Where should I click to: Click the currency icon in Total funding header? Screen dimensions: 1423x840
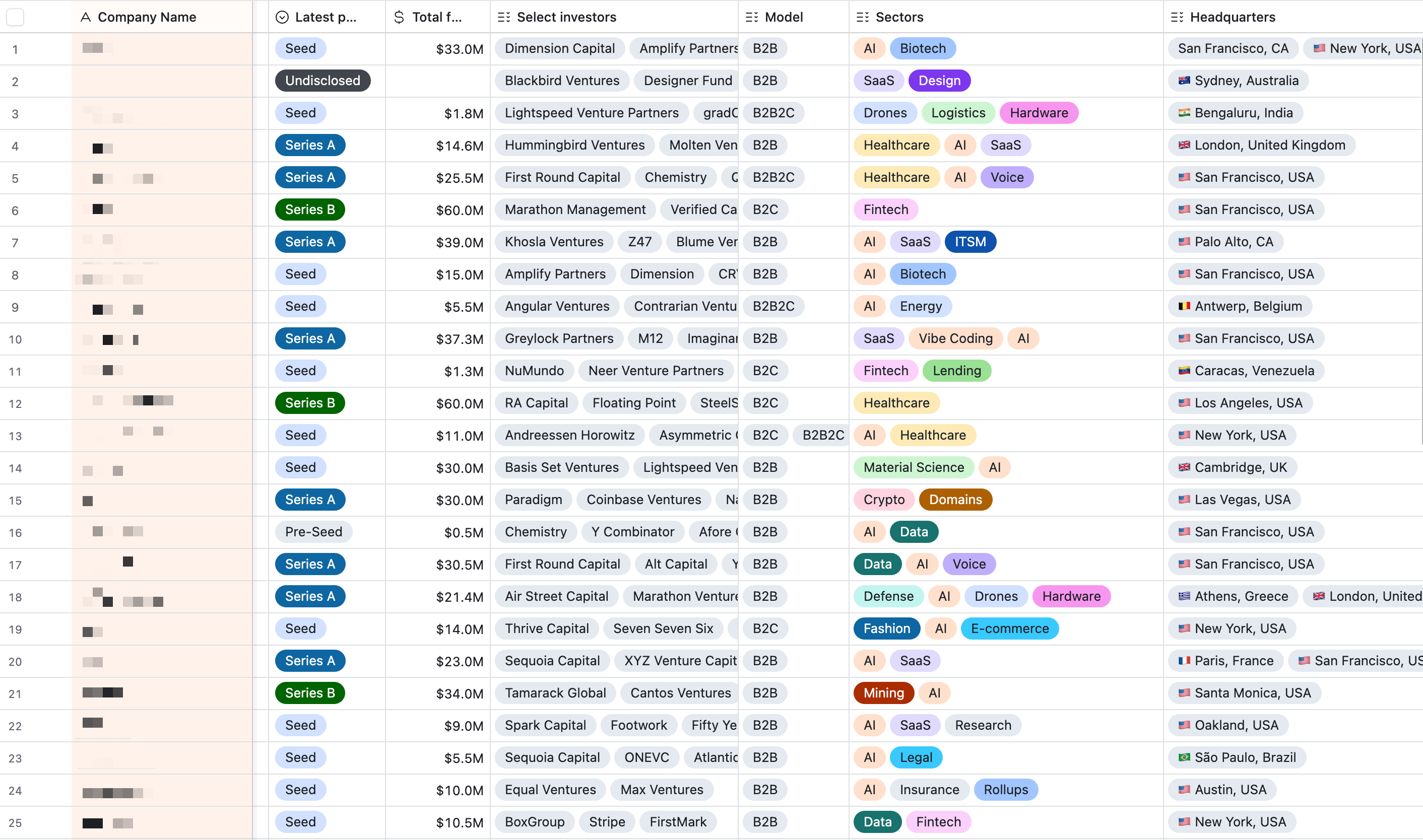click(399, 17)
